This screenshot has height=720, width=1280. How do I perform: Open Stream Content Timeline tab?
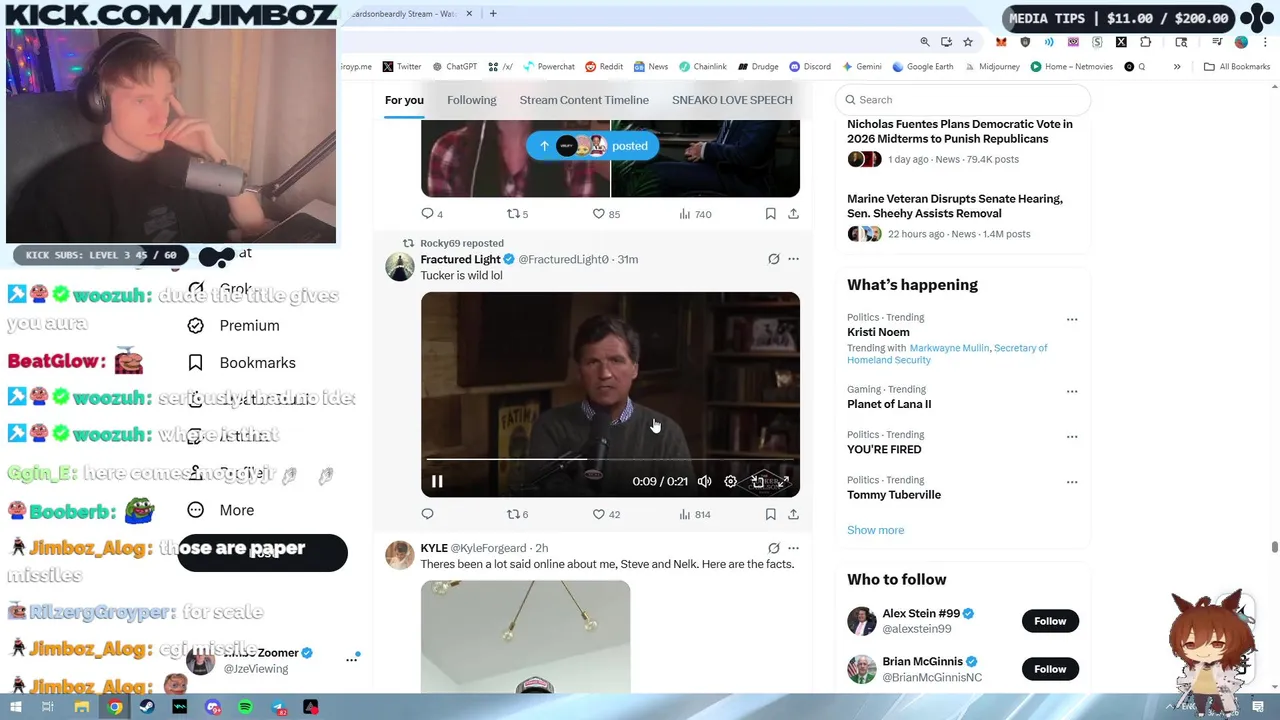(x=584, y=100)
